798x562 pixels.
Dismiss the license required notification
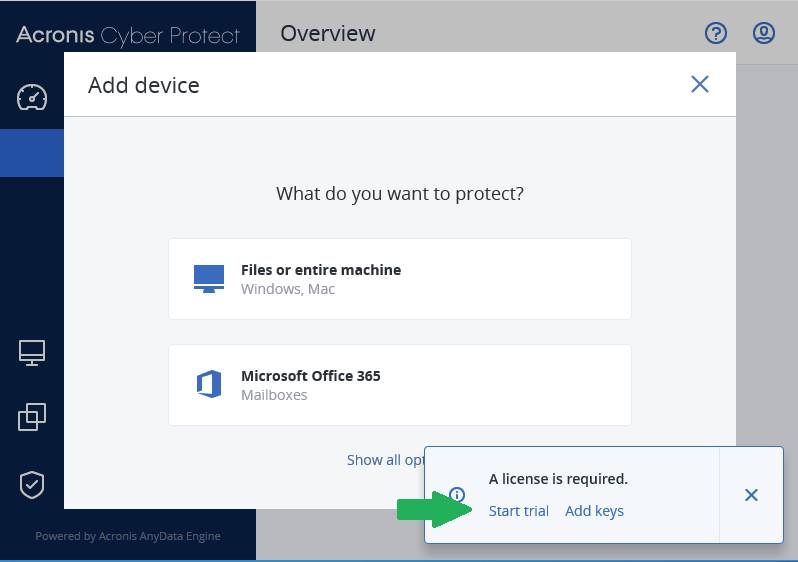click(751, 495)
